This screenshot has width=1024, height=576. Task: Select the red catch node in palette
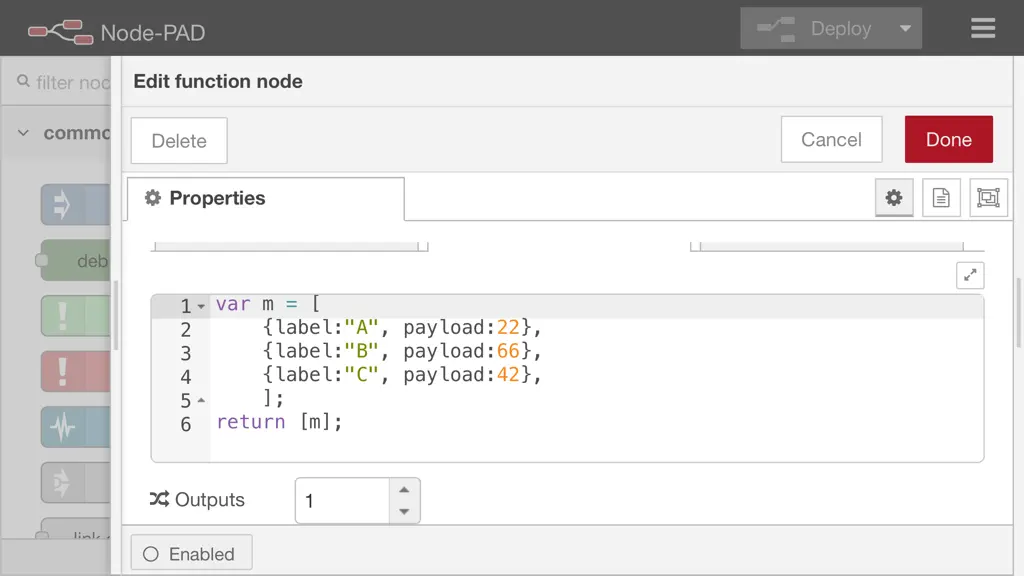click(x=75, y=371)
